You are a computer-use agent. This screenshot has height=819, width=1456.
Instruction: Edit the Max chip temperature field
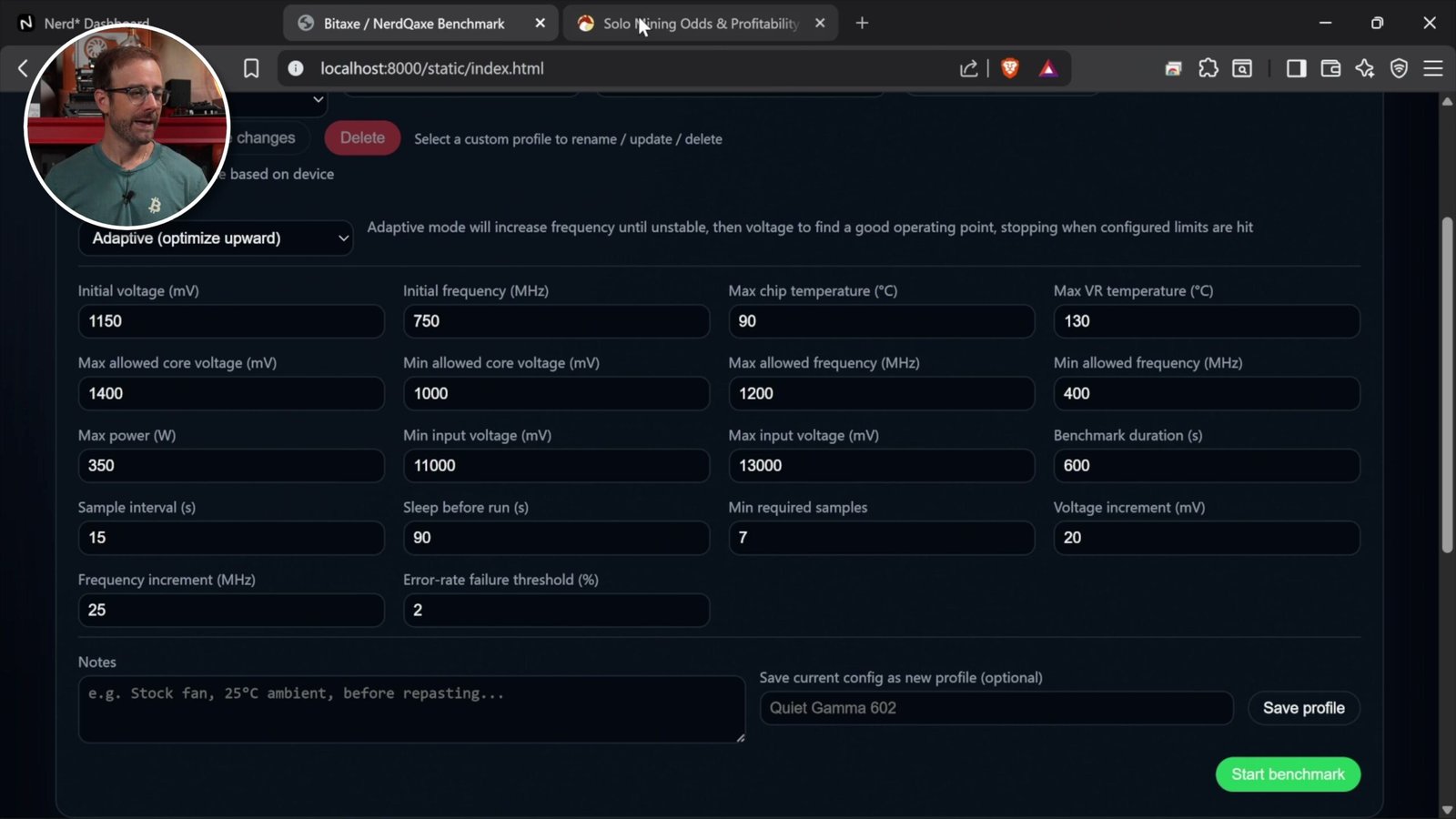click(x=881, y=321)
